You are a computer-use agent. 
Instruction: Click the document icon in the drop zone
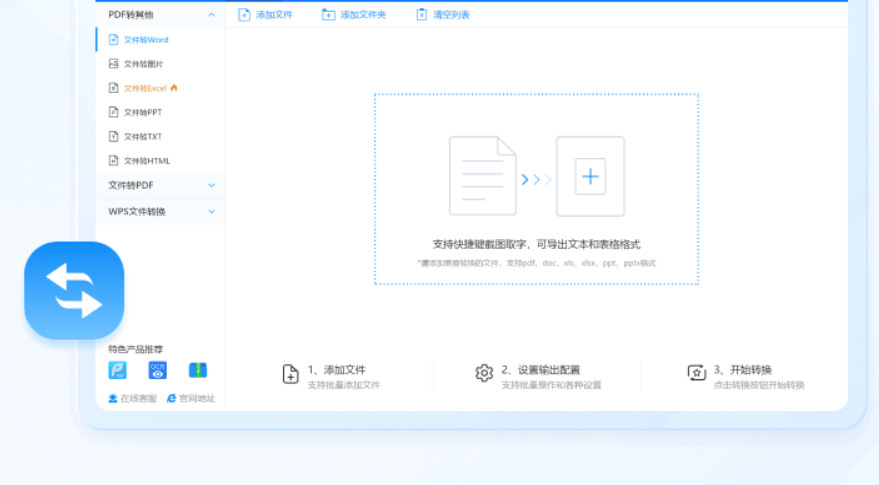coord(483,176)
